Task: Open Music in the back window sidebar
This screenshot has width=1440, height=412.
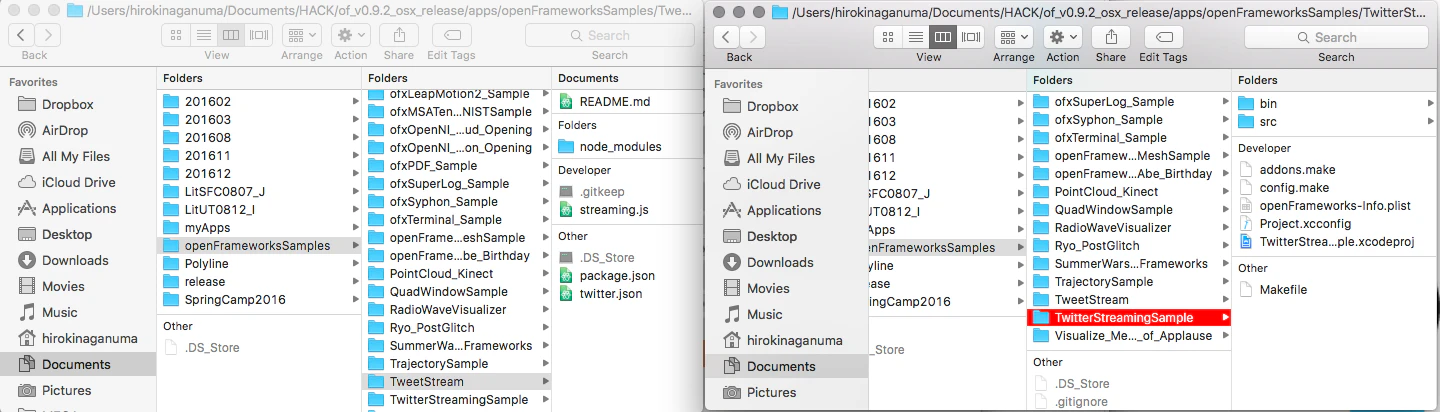Action: click(x=59, y=312)
